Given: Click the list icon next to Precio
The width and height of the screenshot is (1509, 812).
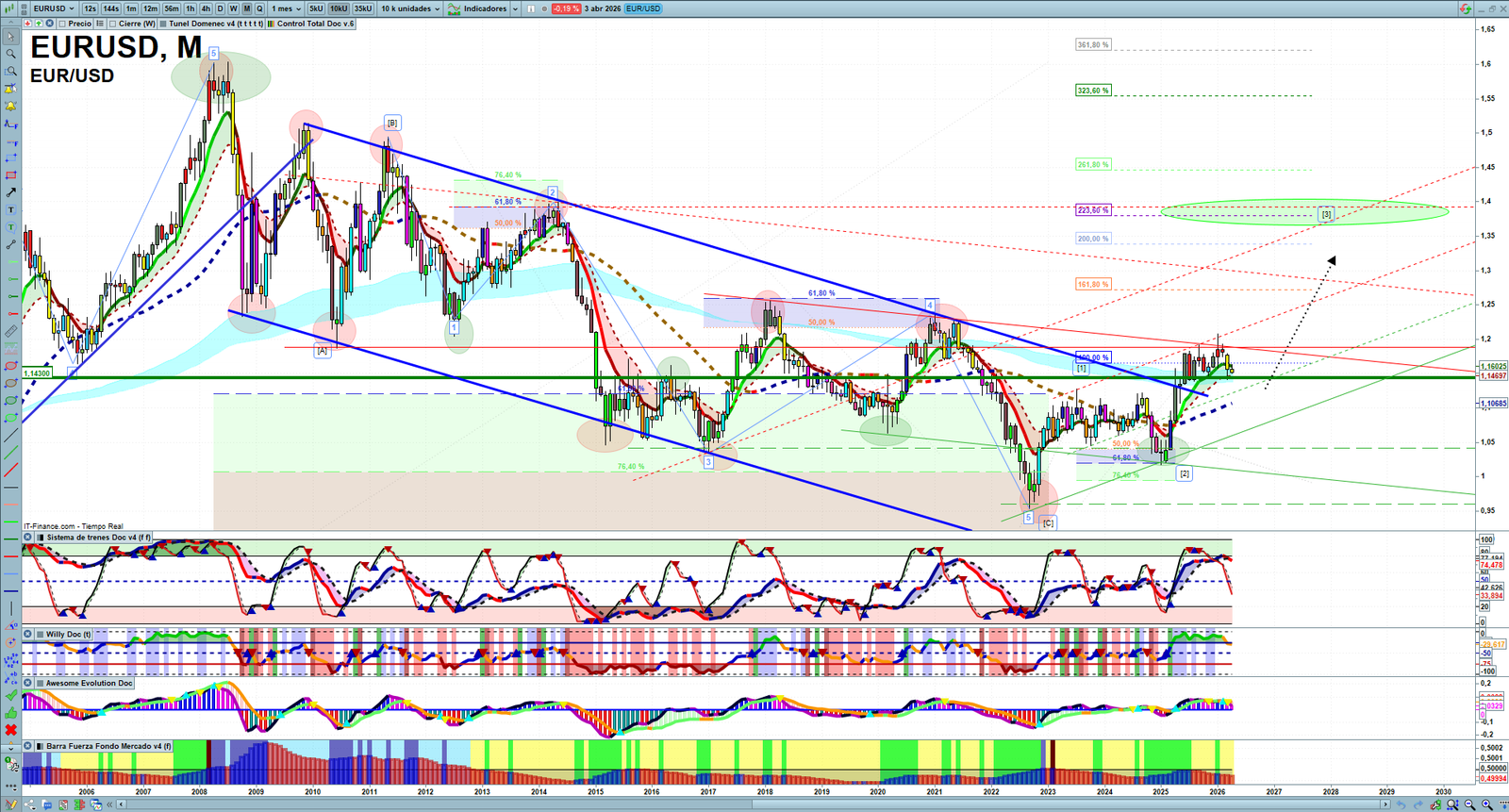Looking at the screenshot, I should (100, 24).
